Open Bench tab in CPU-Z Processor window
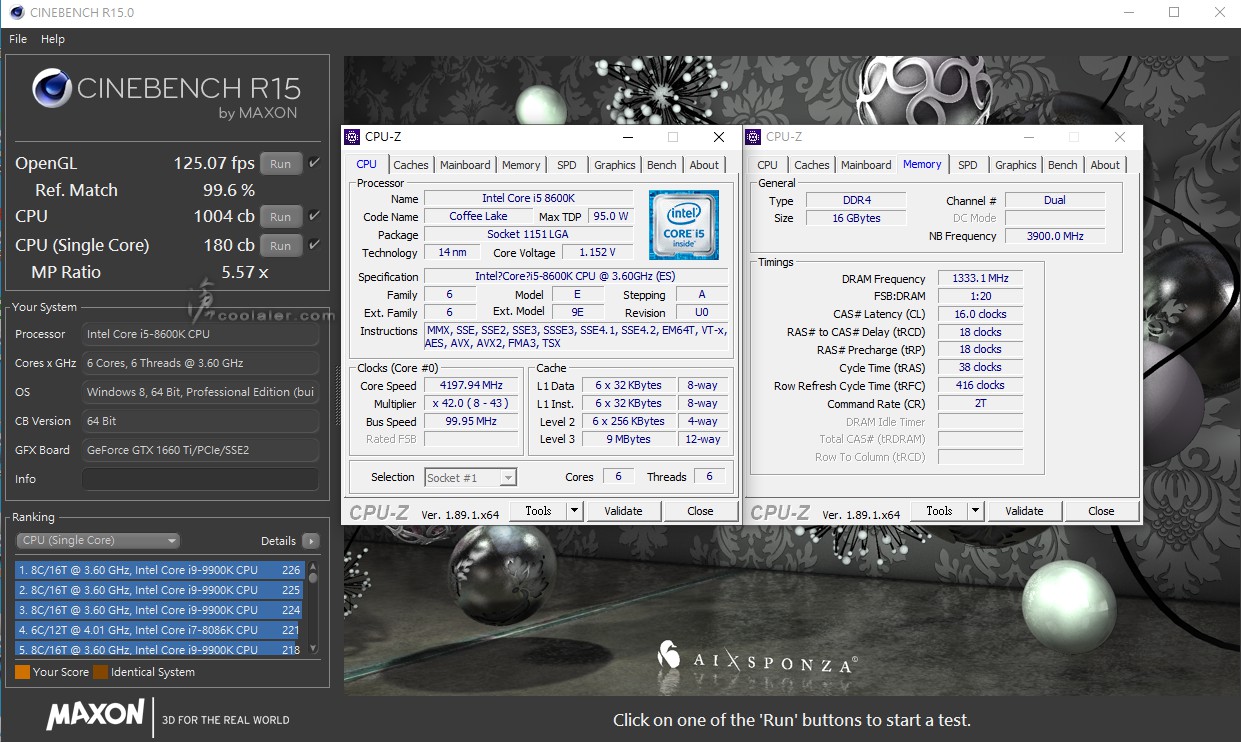The height and width of the screenshot is (742, 1241). click(x=662, y=165)
